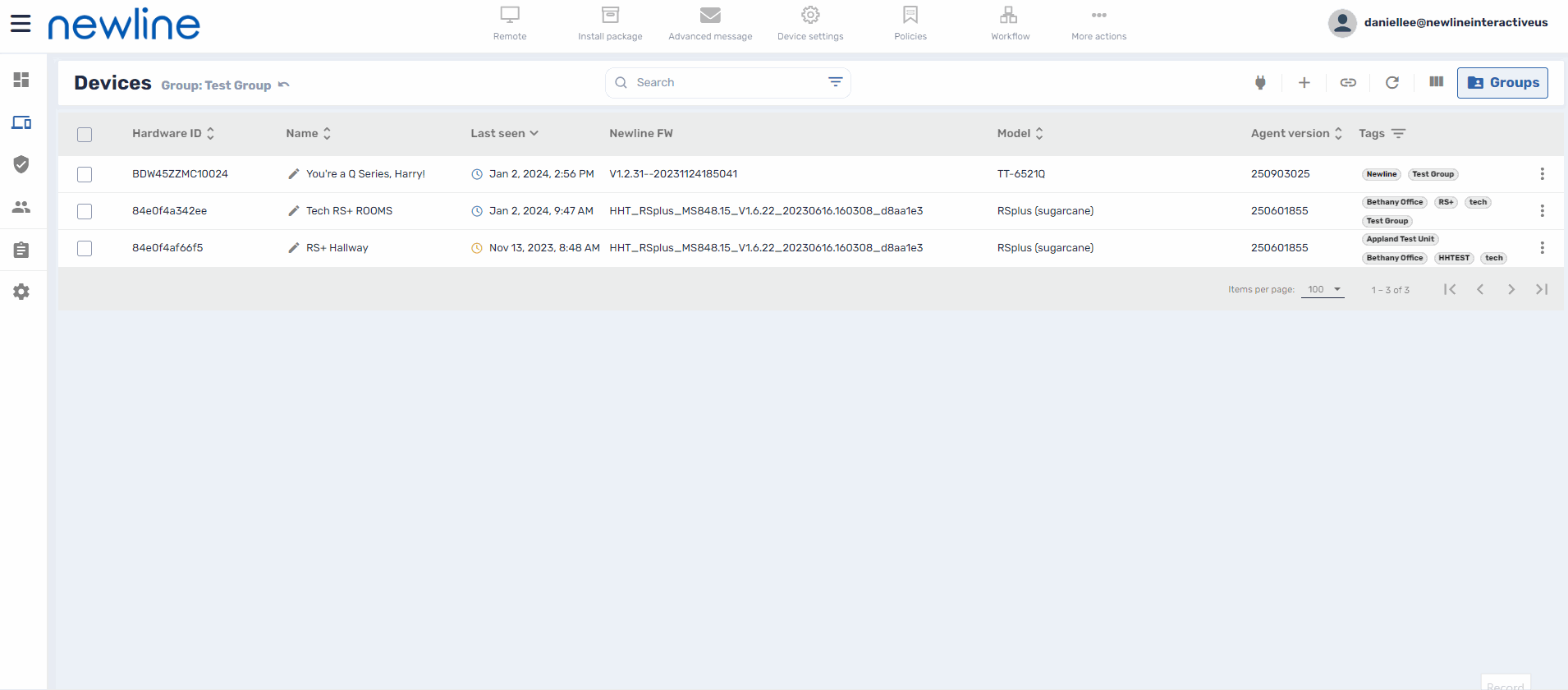Click model TT-6521Q cell
Screen dimensions: 1568x690
click(1021, 174)
